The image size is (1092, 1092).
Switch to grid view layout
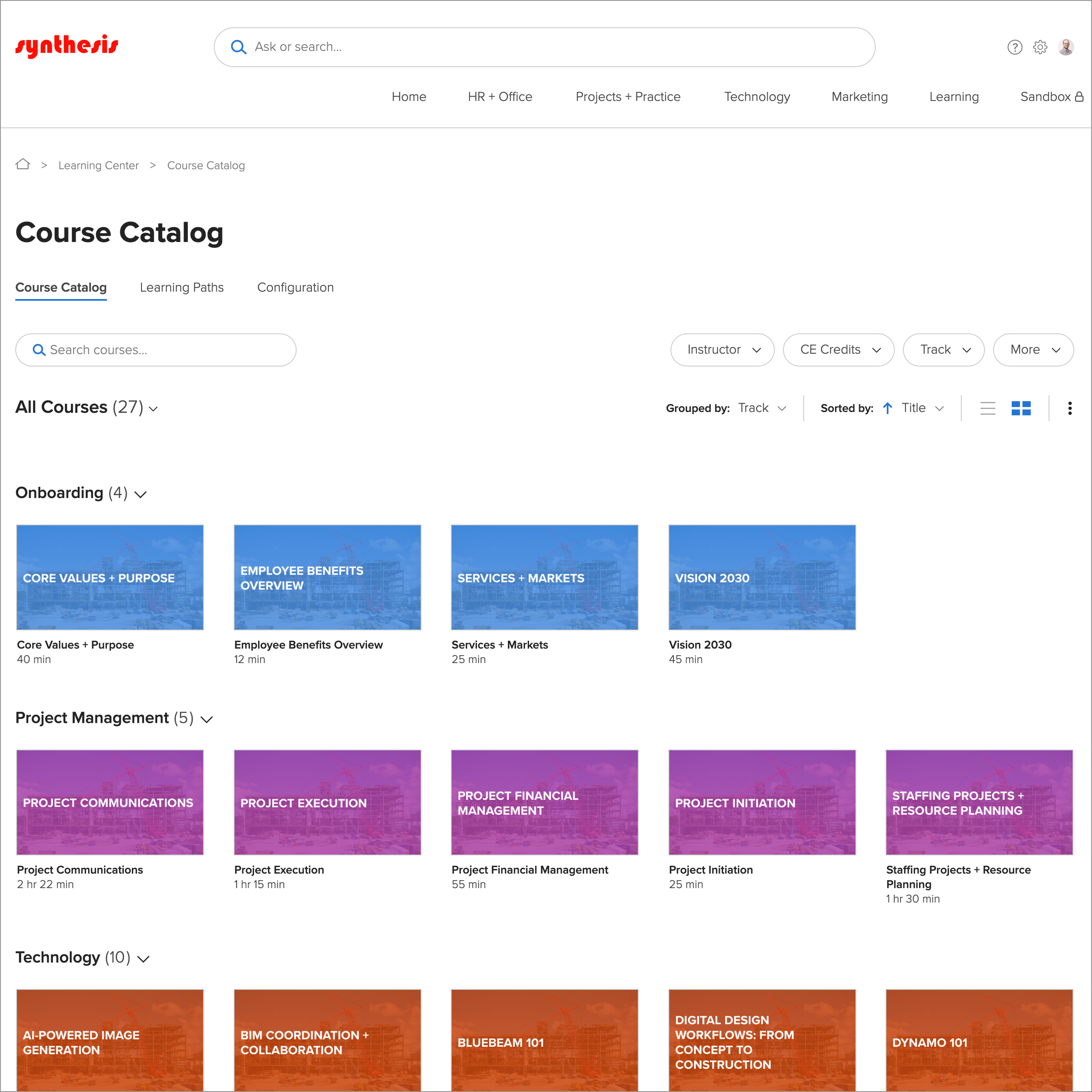[x=1021, y=408]
